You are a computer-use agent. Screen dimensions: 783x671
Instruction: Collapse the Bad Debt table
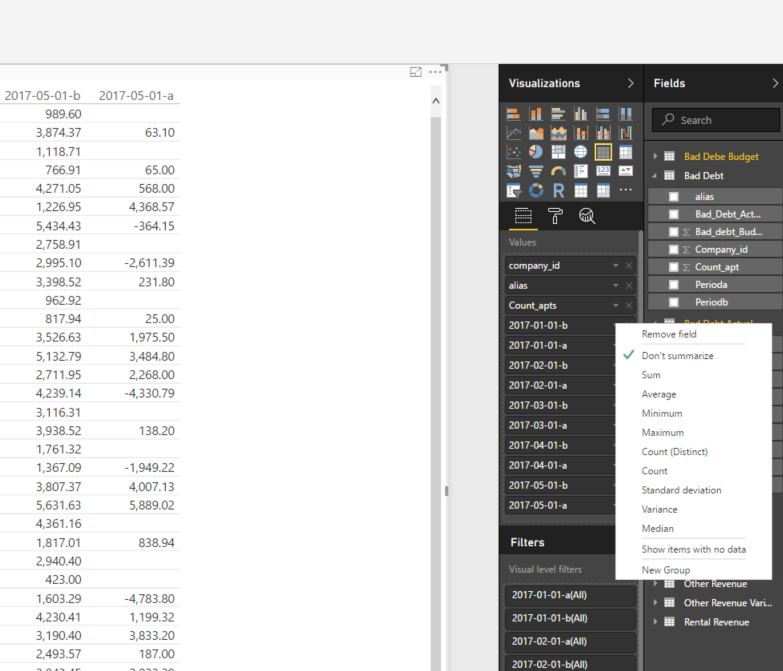coord(655,176)
